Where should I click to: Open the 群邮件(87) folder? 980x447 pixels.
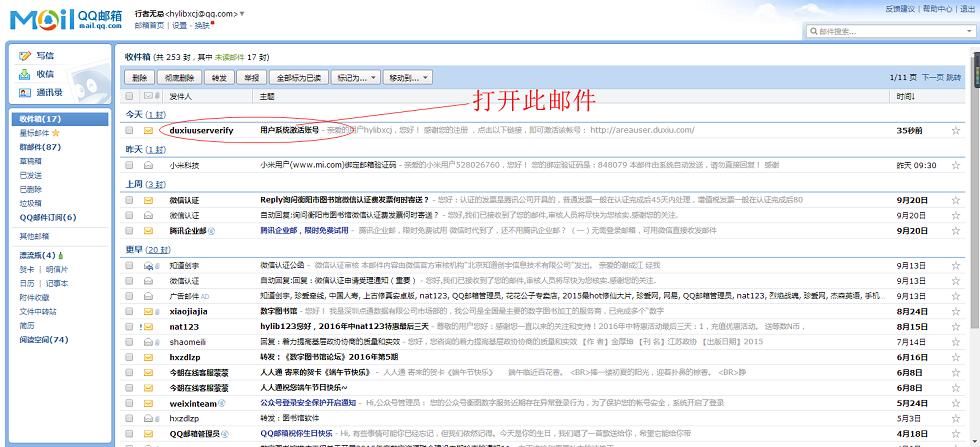(40, 147)
